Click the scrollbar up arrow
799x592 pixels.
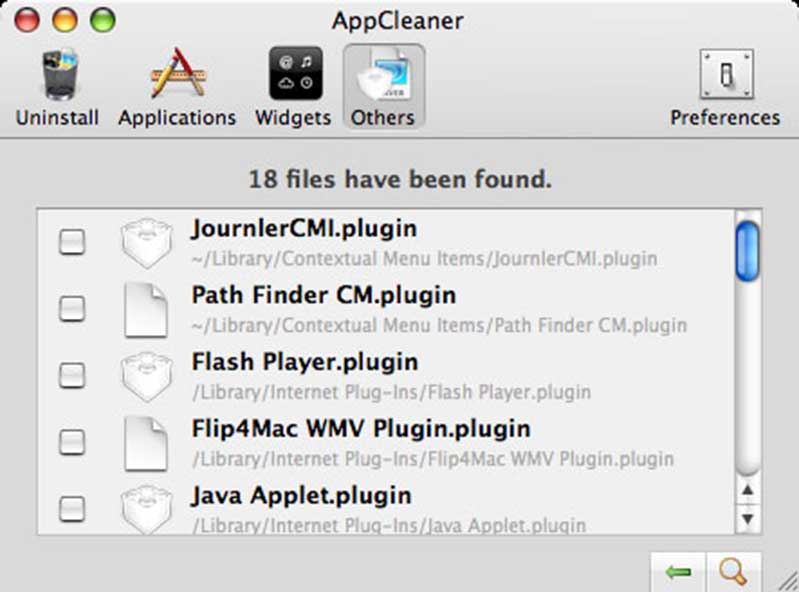tap(746, 490)
